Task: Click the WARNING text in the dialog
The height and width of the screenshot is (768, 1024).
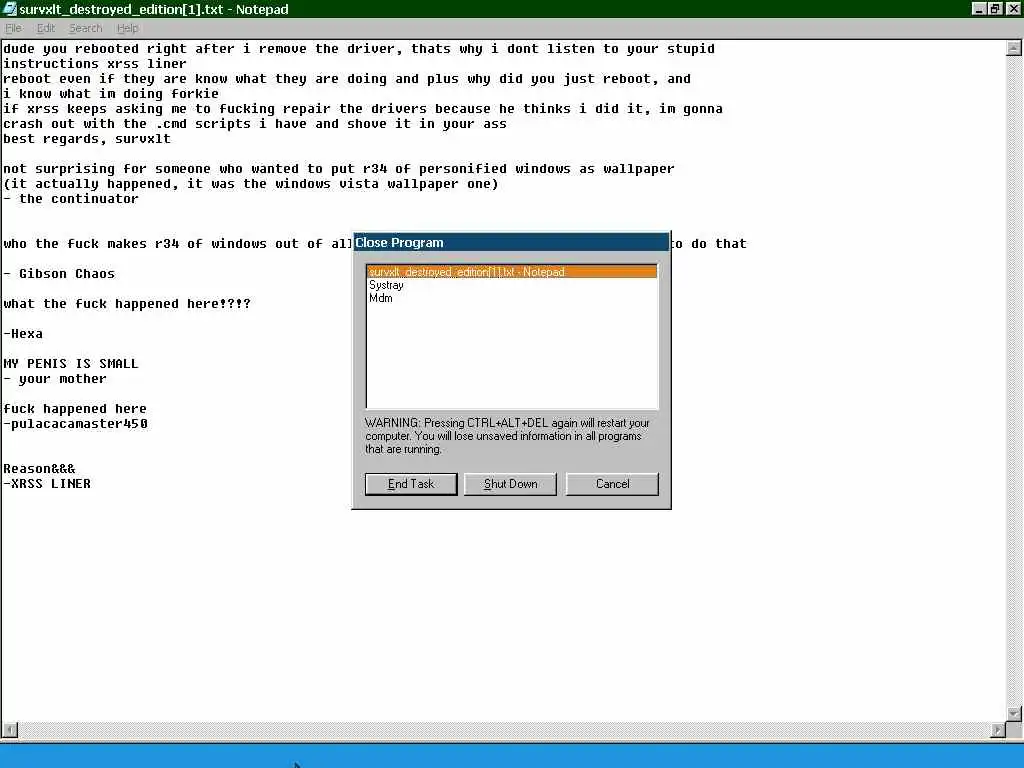Action: click(x=507, y=436)
